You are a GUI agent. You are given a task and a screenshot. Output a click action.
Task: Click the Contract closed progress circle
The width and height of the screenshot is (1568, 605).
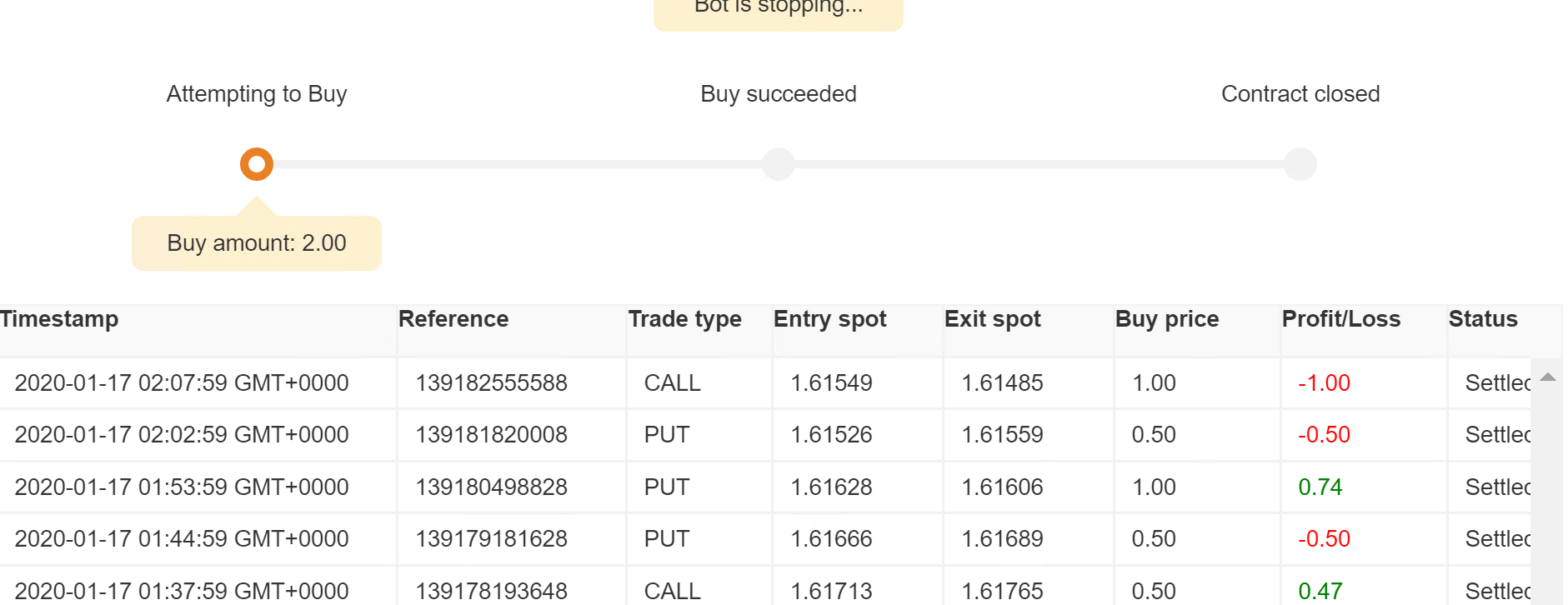pos(1300,164)
